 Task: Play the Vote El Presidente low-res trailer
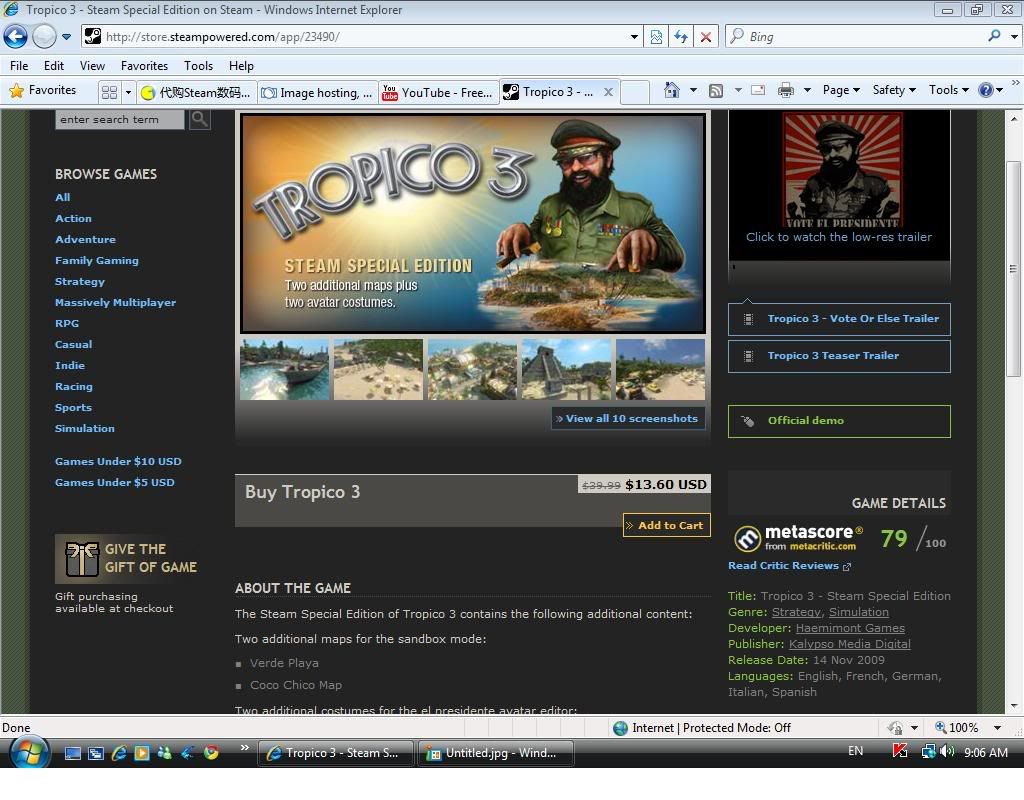click(x=839, y=186)
